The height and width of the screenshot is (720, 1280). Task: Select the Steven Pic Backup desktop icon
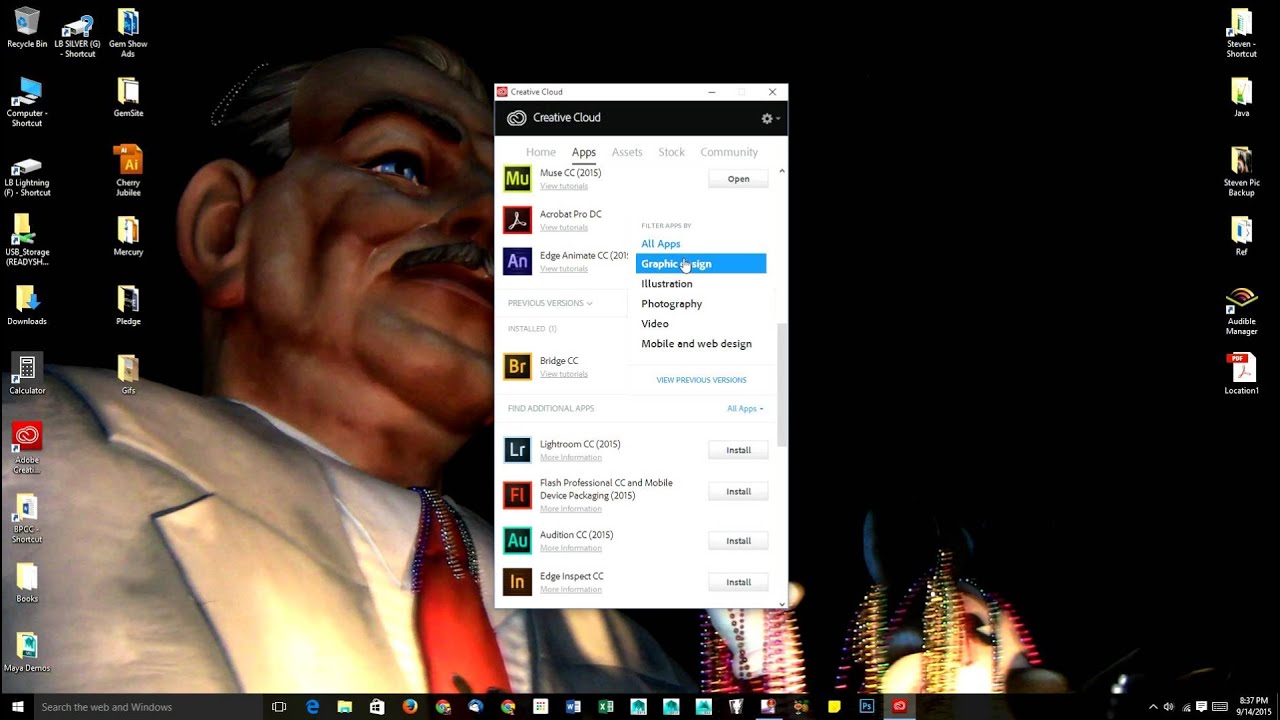(x=1241, y=171)
